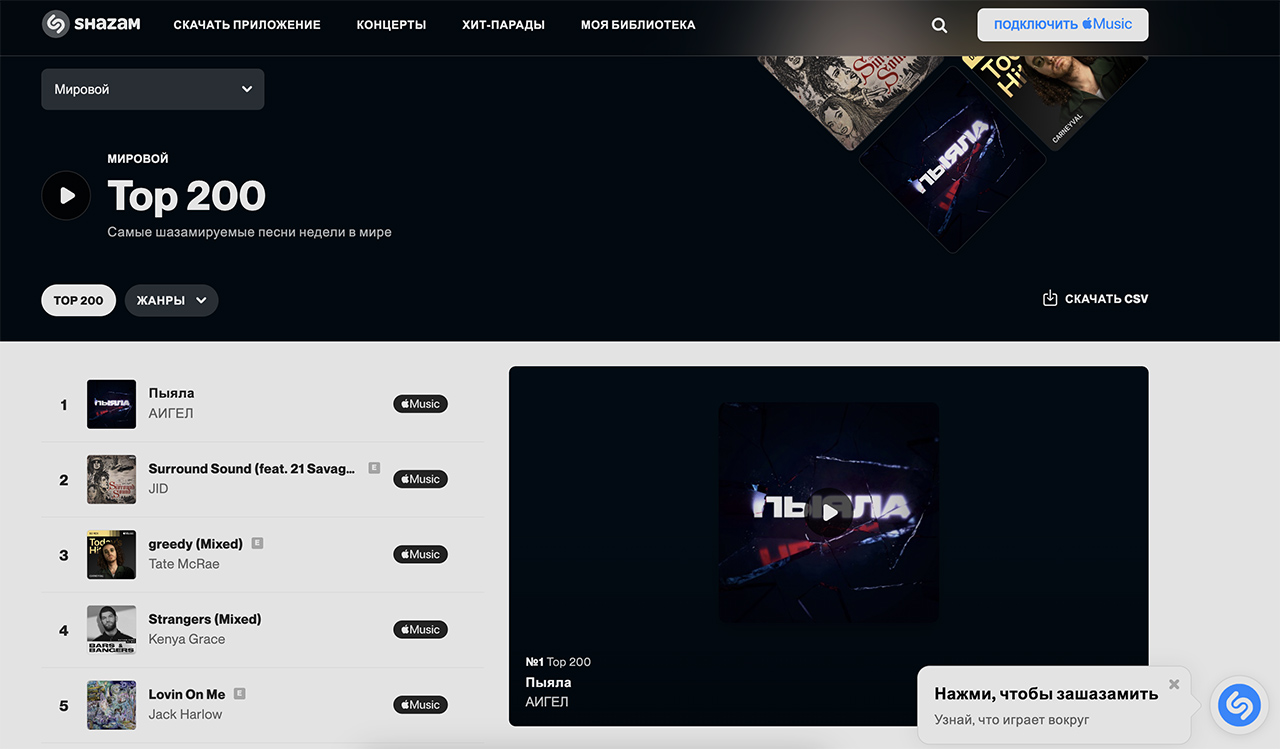Click the Подключить Apple Music button
Image resolution: width=1280 pixels, height=749 pixels.
point(1063,24)
